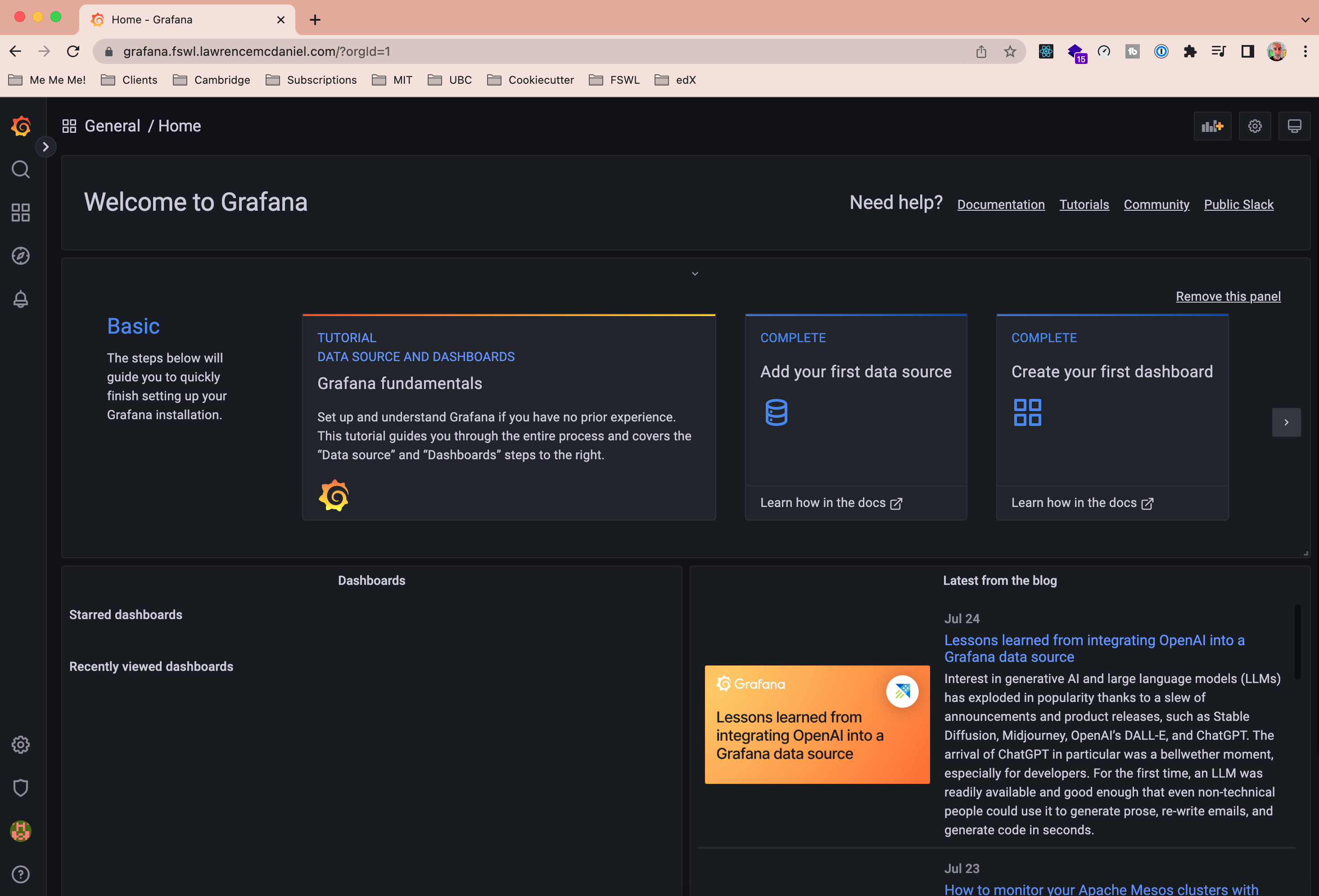Open the MIT bookmarks folder
The width and height of the screenshot is (1319, 896).
[x=392, y=80]
